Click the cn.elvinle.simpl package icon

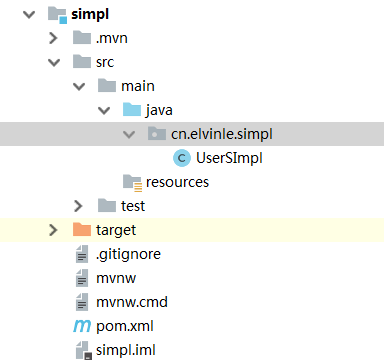click(157, 134)
